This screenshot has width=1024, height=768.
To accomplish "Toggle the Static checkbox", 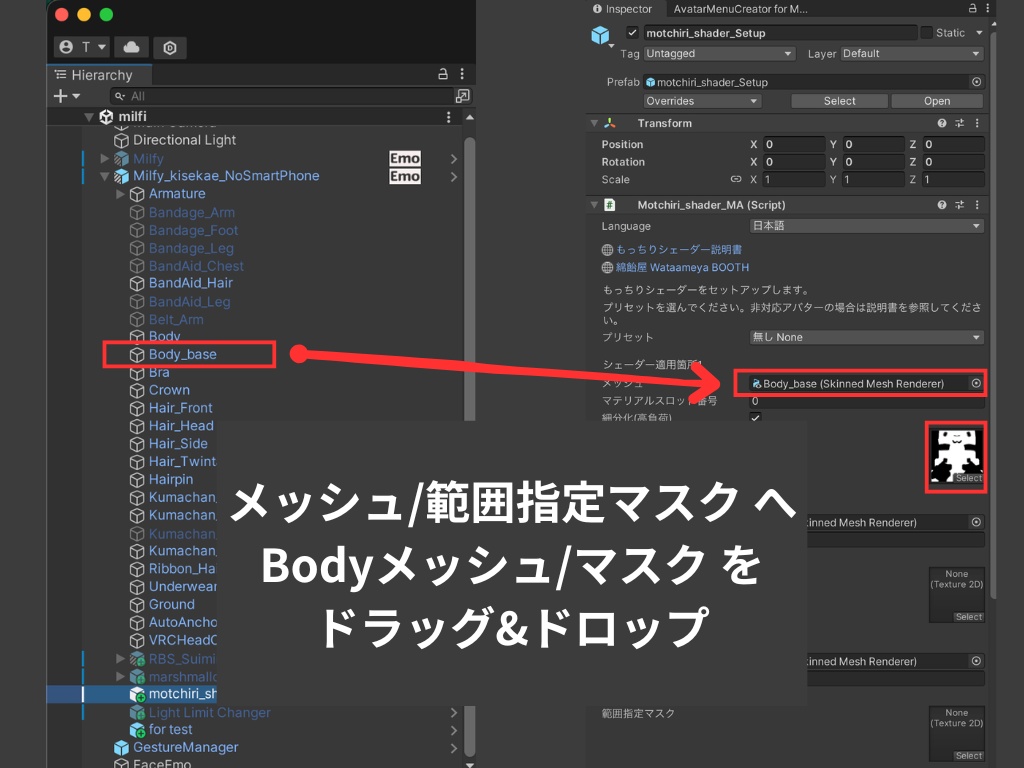I will click(x=926, y=33).
